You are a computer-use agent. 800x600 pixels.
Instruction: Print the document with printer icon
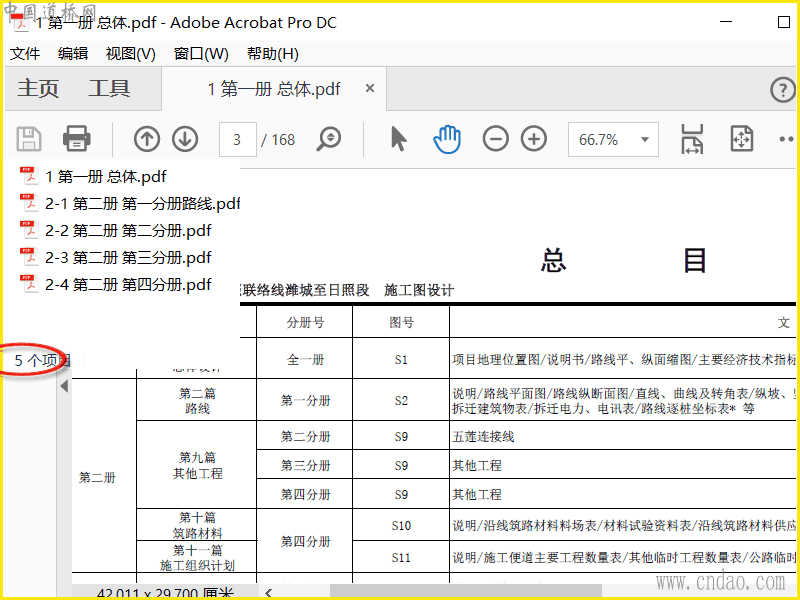[x=77, y=139]
